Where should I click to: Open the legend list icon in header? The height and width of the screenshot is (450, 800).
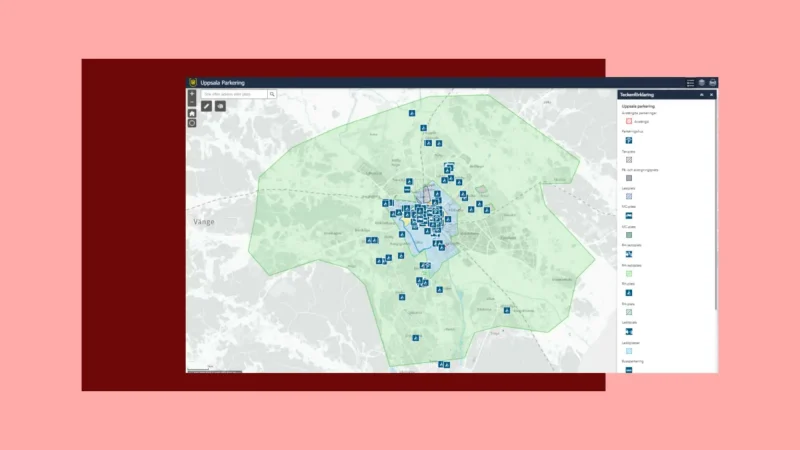690,83
